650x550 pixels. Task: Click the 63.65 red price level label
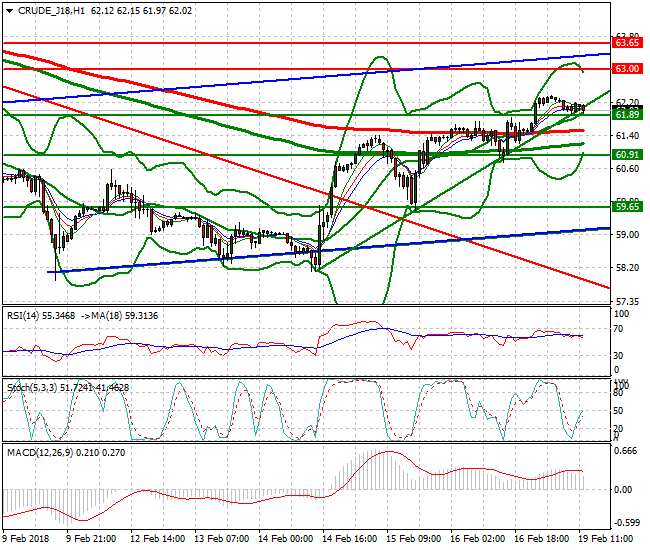(x=627, y=43)
